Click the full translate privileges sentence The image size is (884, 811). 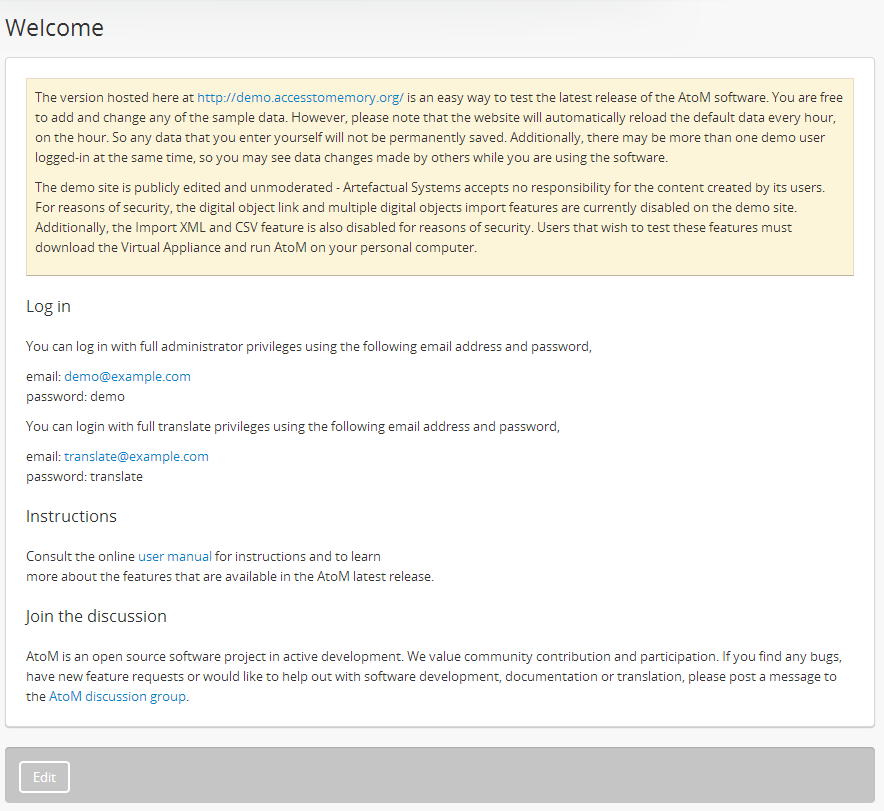(x=292, y=427)
